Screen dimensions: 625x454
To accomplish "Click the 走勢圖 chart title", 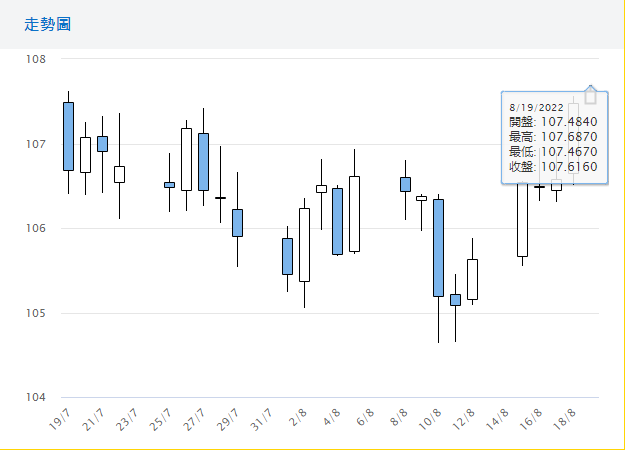I will coord(47,23).
